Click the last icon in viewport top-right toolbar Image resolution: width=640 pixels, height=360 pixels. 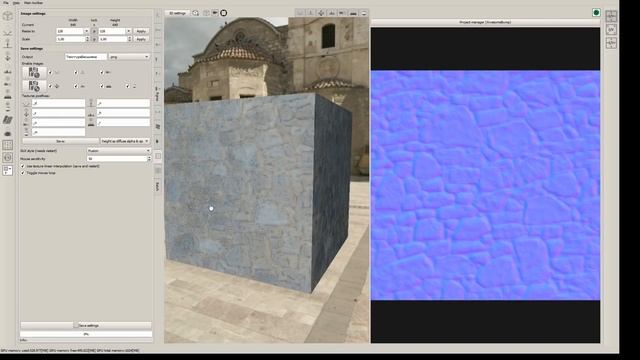click(364, 13)
